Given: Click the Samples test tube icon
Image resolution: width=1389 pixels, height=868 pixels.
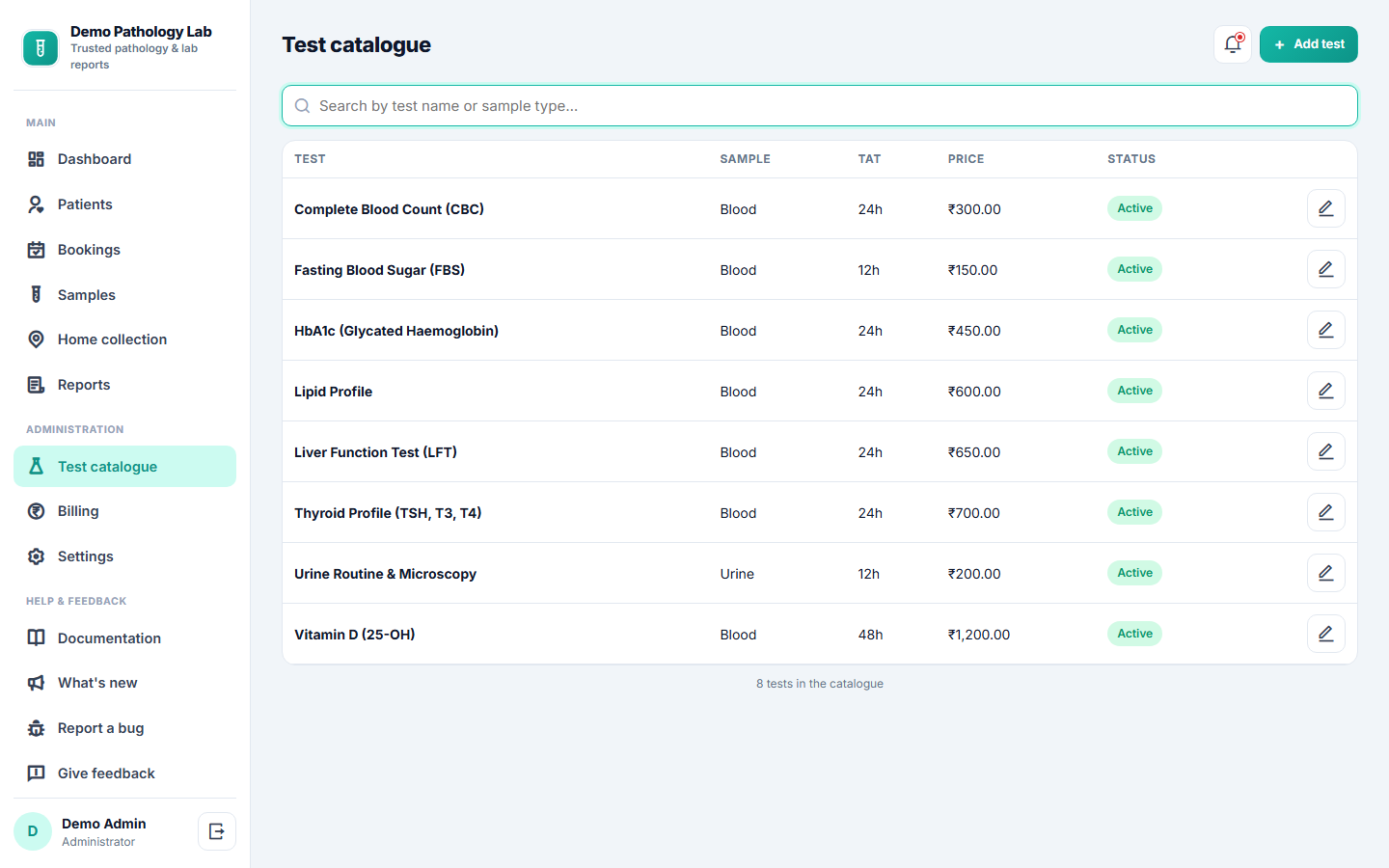Looking at the screenshot, I should coord(36,295).
